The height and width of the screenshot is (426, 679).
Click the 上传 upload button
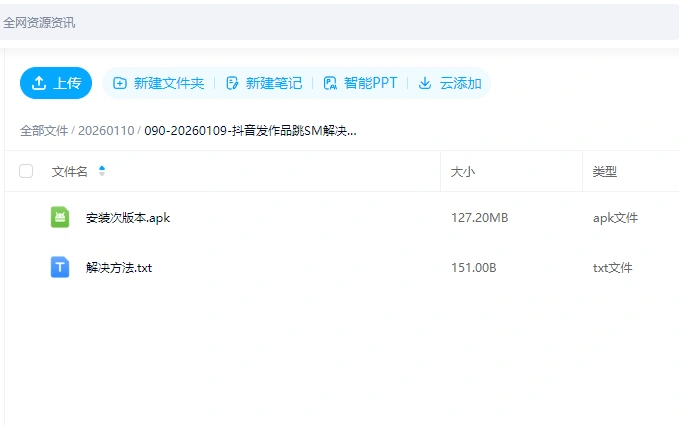pos(56,83)
